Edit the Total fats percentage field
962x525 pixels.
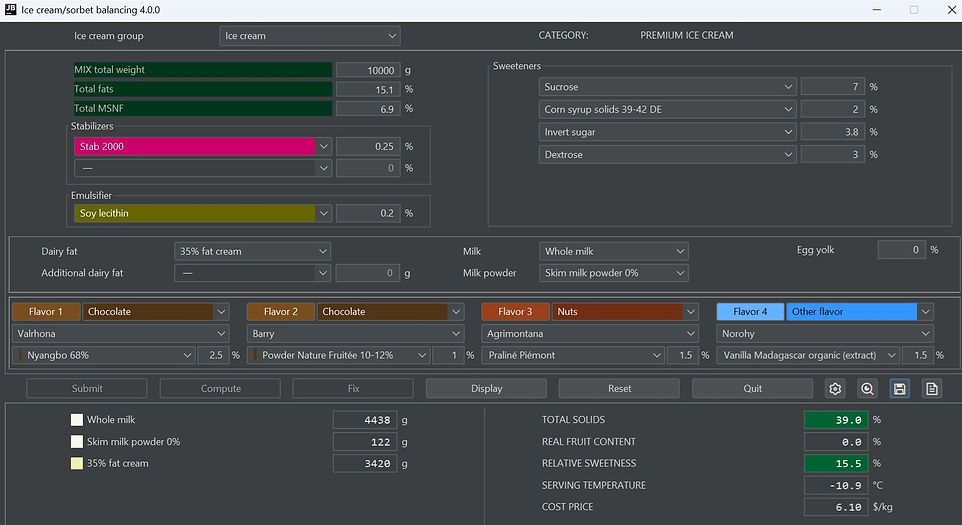tap(368, 90)
